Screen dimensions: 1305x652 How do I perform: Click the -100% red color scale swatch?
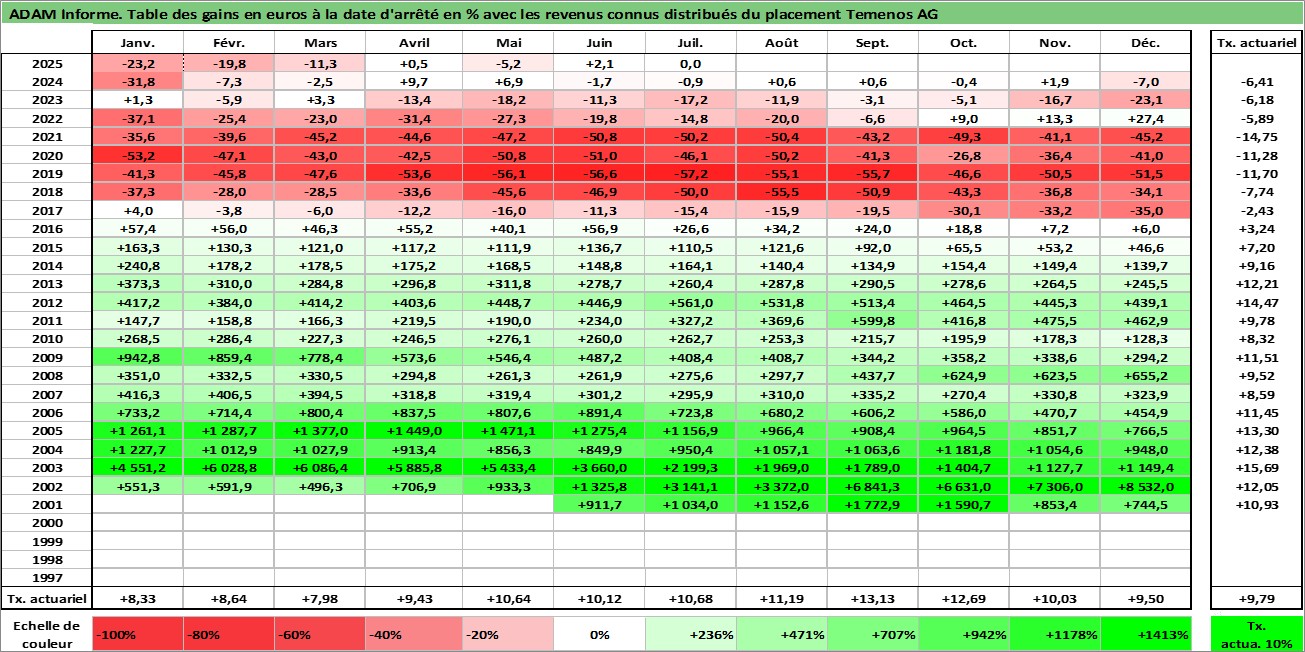[137, 634]
